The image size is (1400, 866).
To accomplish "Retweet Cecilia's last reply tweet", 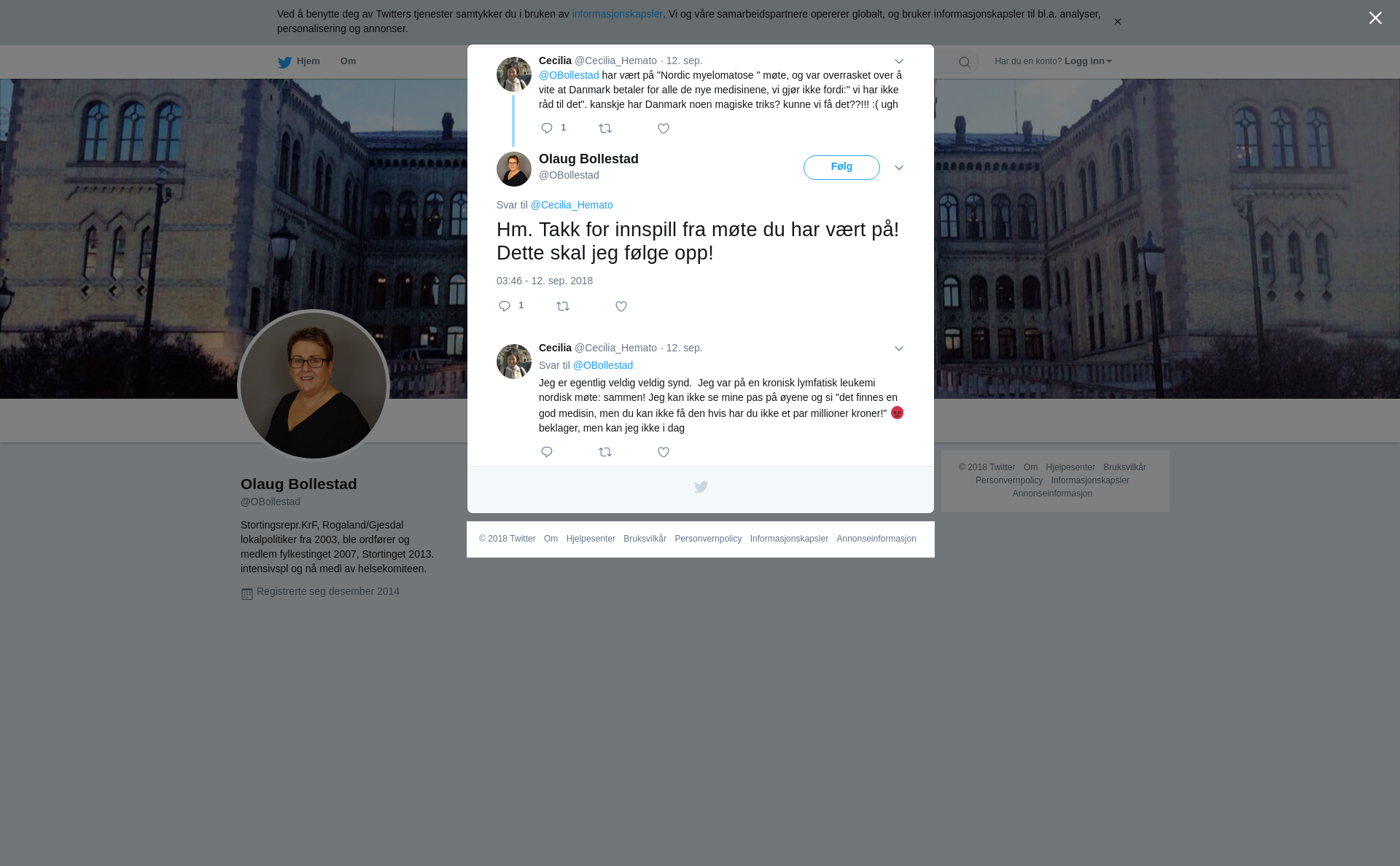I will (605, 452).
